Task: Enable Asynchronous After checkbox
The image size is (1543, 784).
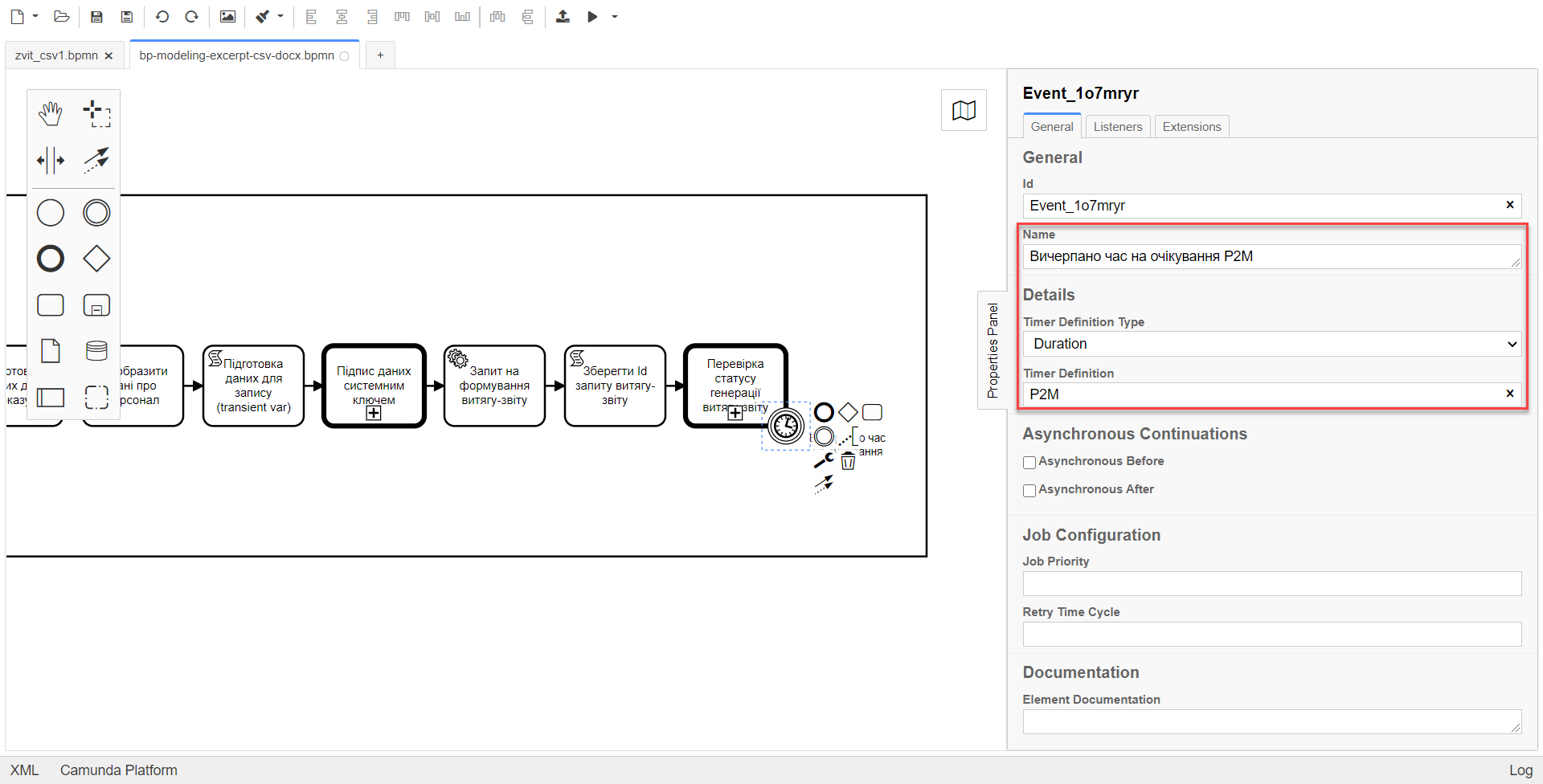Action: [1029, 491]
